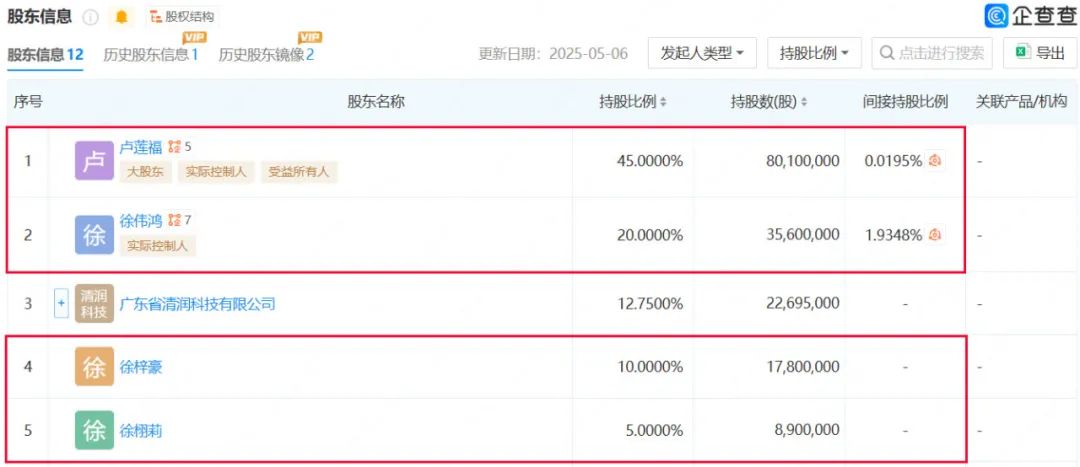Open shareholder 徐栩莉's profile link

[141, 431]
